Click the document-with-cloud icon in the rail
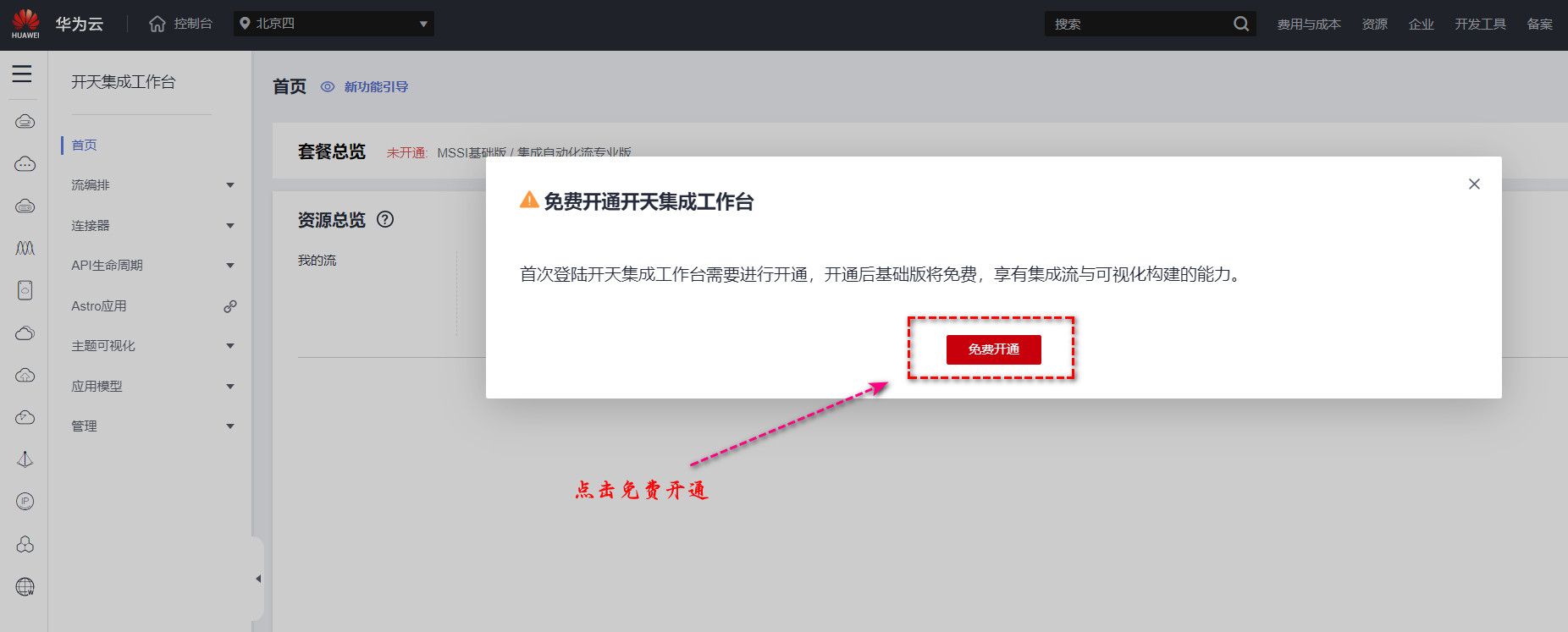This screenshot has height=632, width=1568. tap(25, 290)
